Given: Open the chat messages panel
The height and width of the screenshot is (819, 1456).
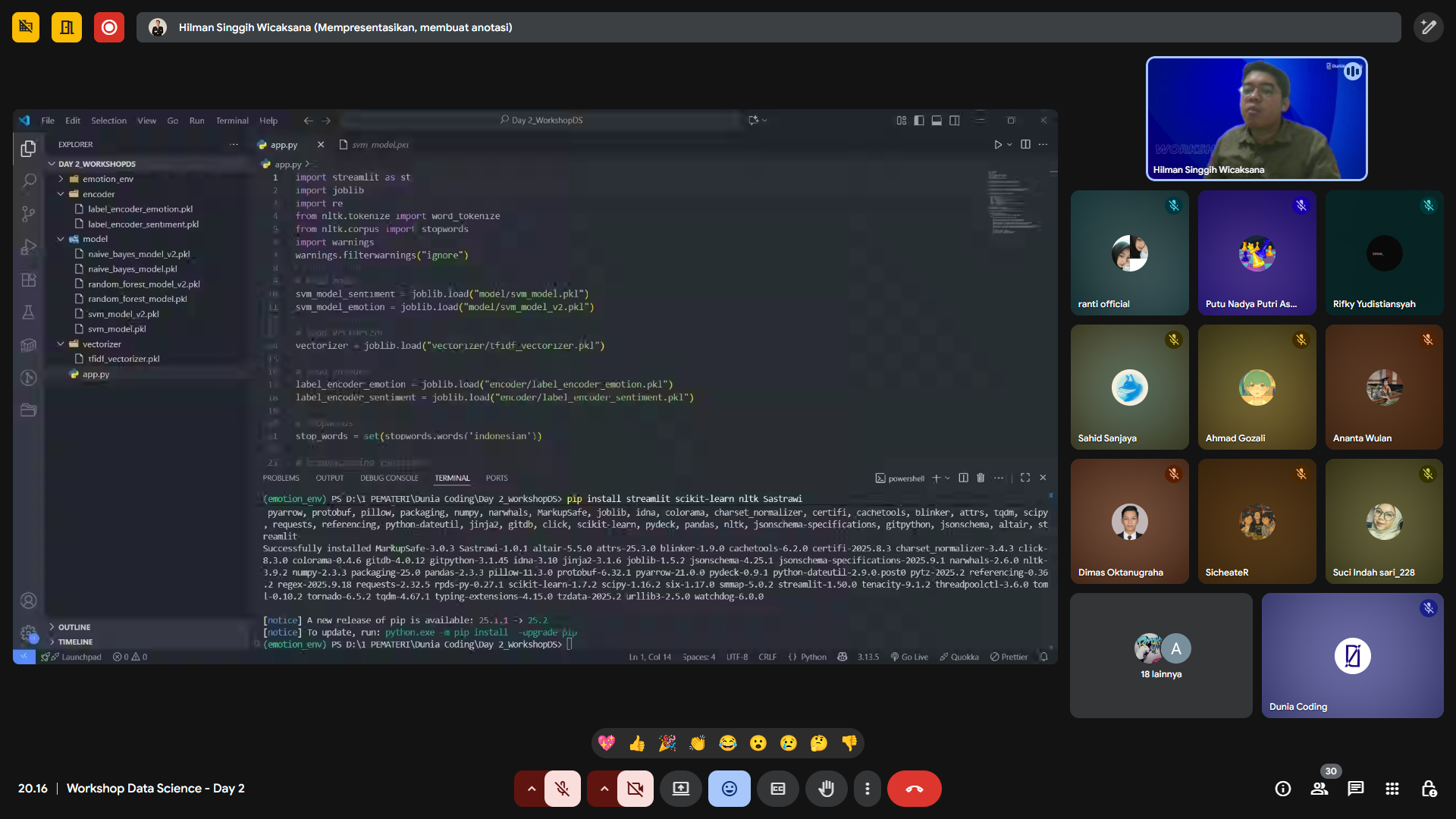Looking at the screenshot, I should tap(1355, 789).
